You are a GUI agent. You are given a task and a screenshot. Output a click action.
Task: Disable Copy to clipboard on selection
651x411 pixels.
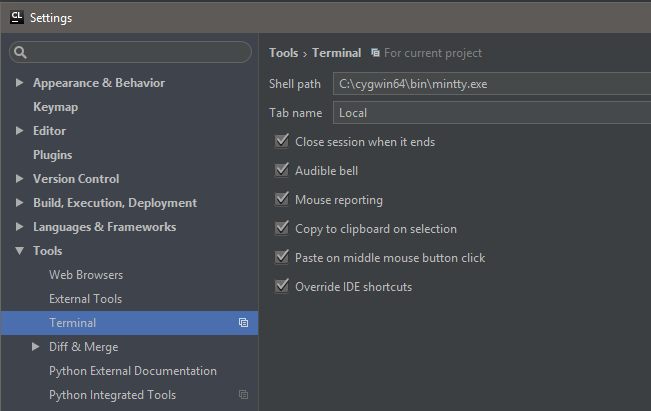[281, 229]
